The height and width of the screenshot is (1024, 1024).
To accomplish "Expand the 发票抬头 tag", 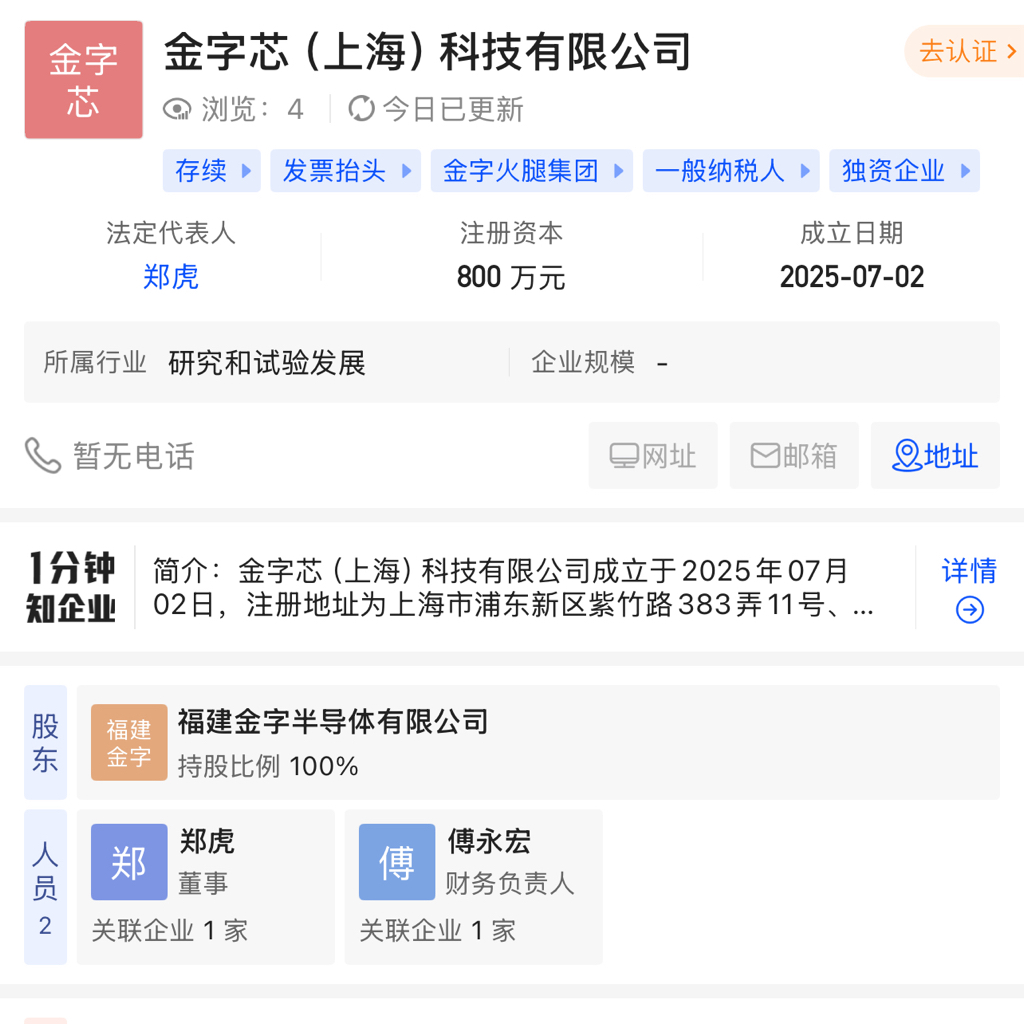I will (345, 171).
